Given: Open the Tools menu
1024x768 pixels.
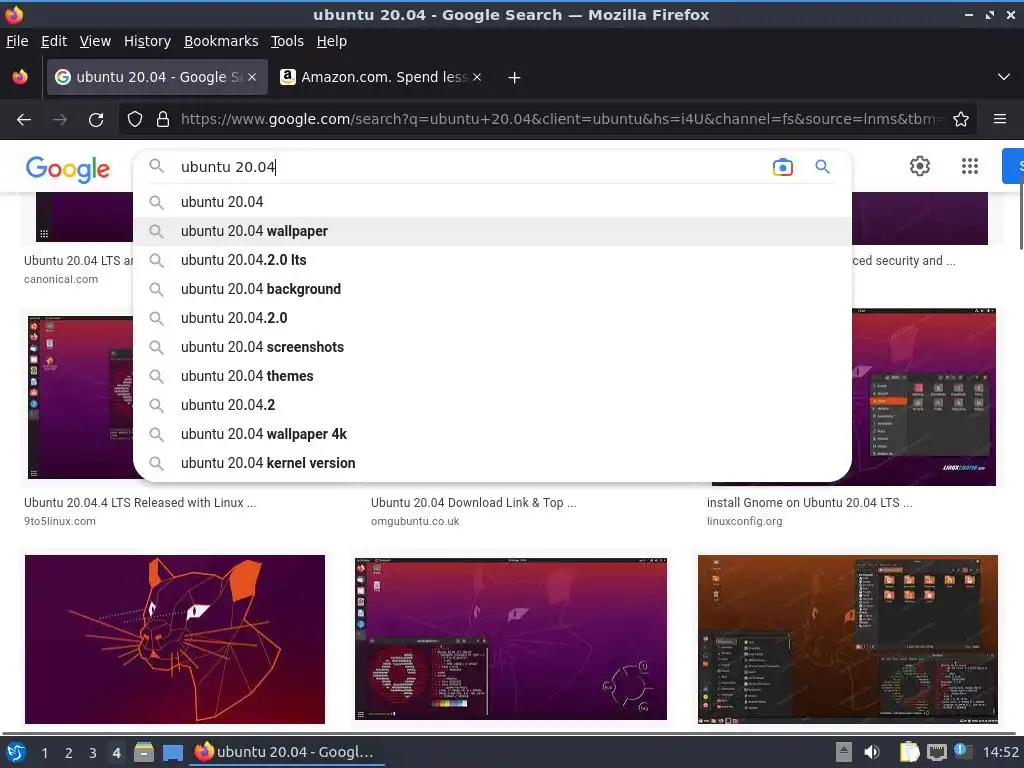Looking at the screenshot, I should tap(287, 41).
